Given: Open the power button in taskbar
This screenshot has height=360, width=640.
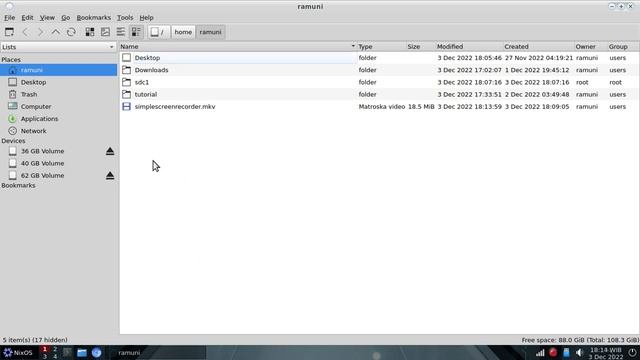Looking at the screenshot, I should pyautogui.click(x=632, y=353).
